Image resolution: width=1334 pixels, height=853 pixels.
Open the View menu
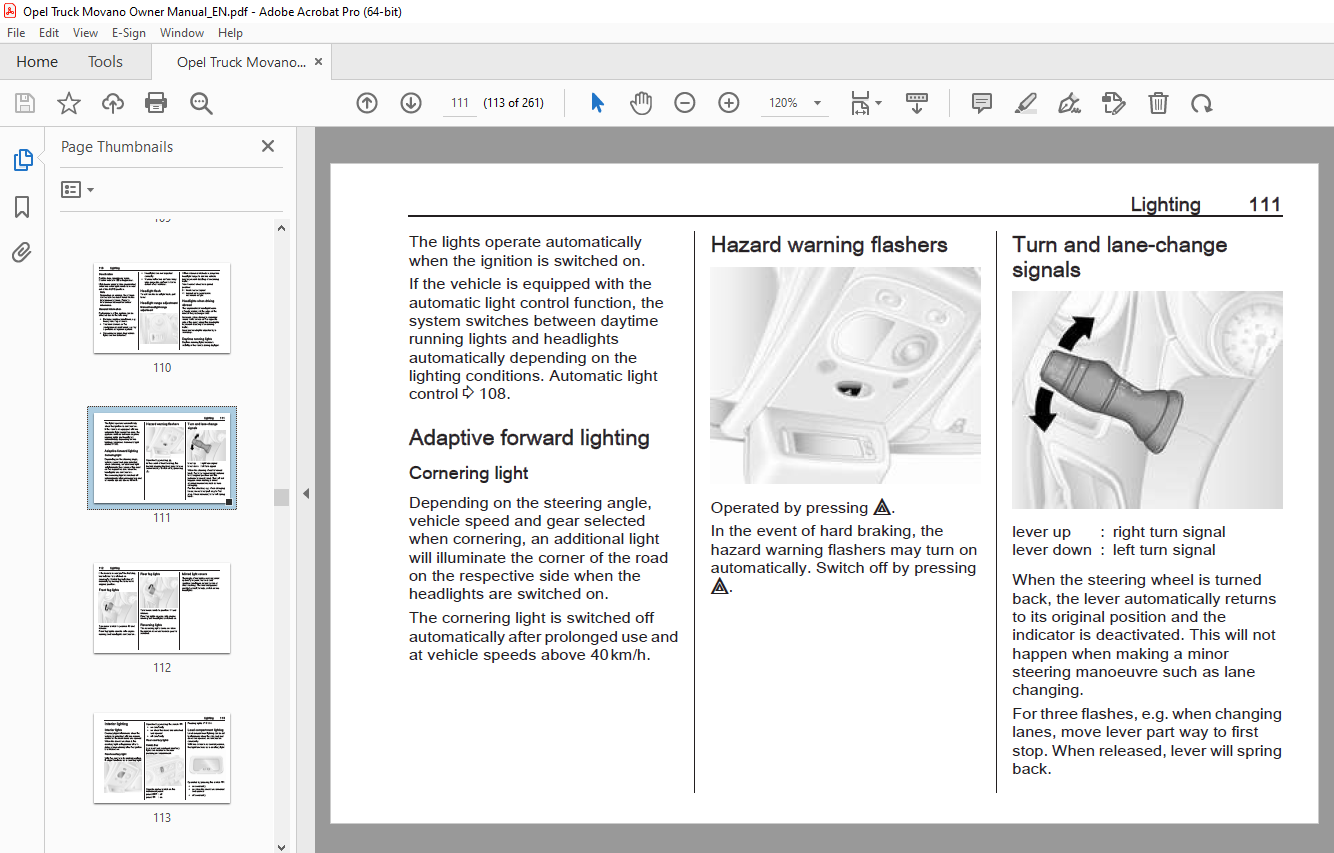[x=85, y=33]
